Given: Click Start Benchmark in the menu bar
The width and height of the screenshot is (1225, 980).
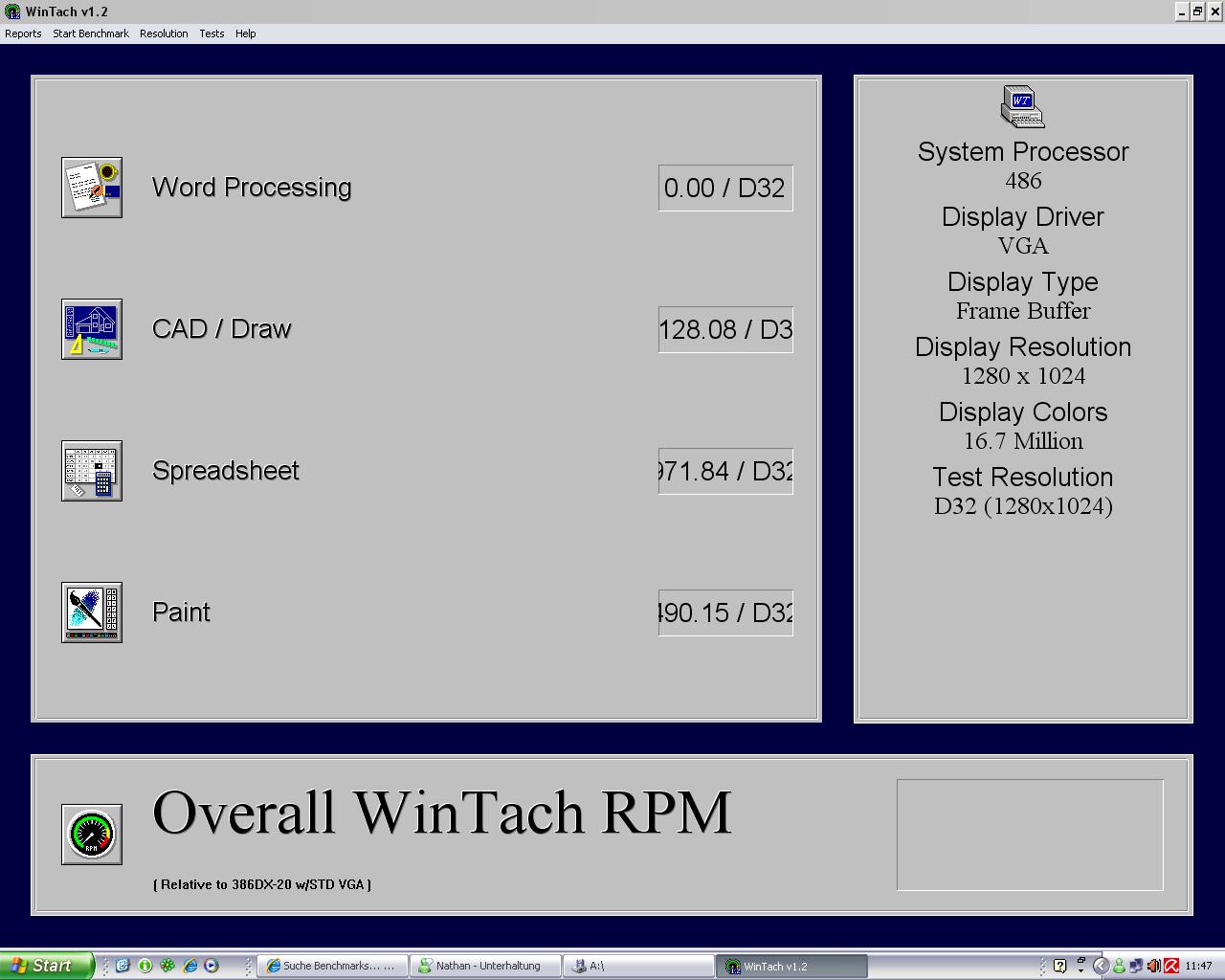Looking at the screenshot, I should 91,33.
